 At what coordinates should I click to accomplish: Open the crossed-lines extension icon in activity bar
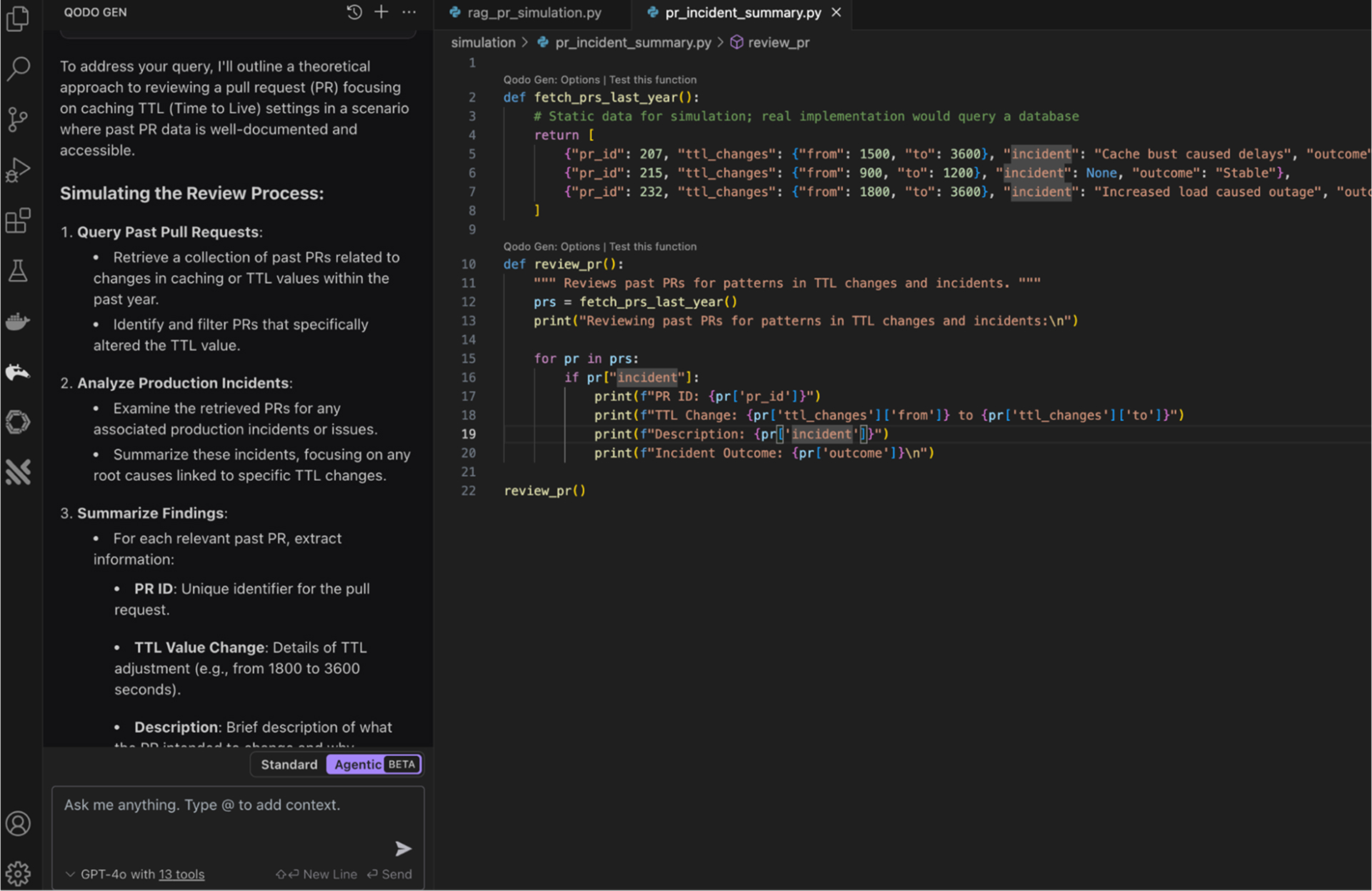[x=18, y=472]
